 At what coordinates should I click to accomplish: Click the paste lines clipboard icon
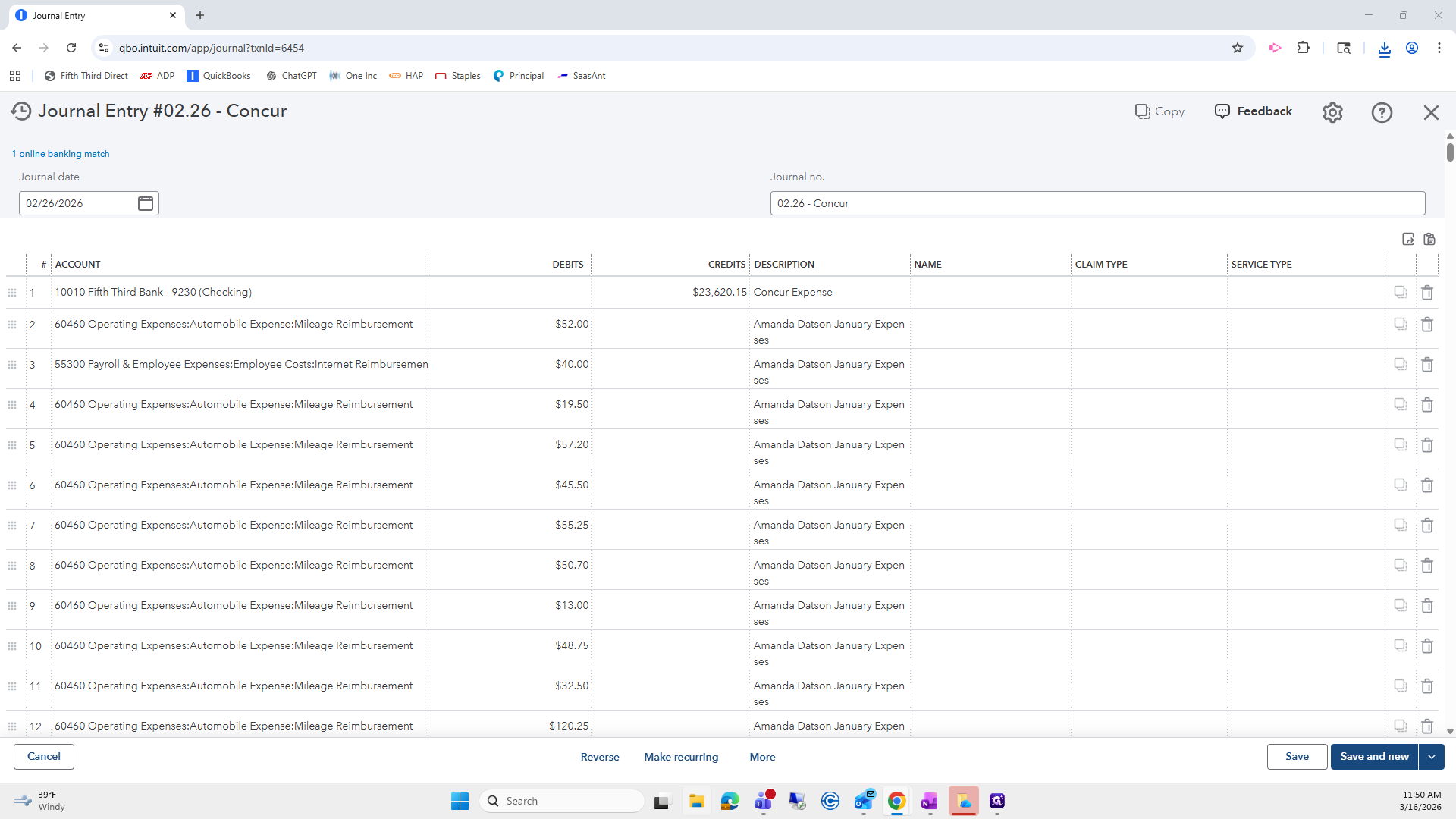1429,239
